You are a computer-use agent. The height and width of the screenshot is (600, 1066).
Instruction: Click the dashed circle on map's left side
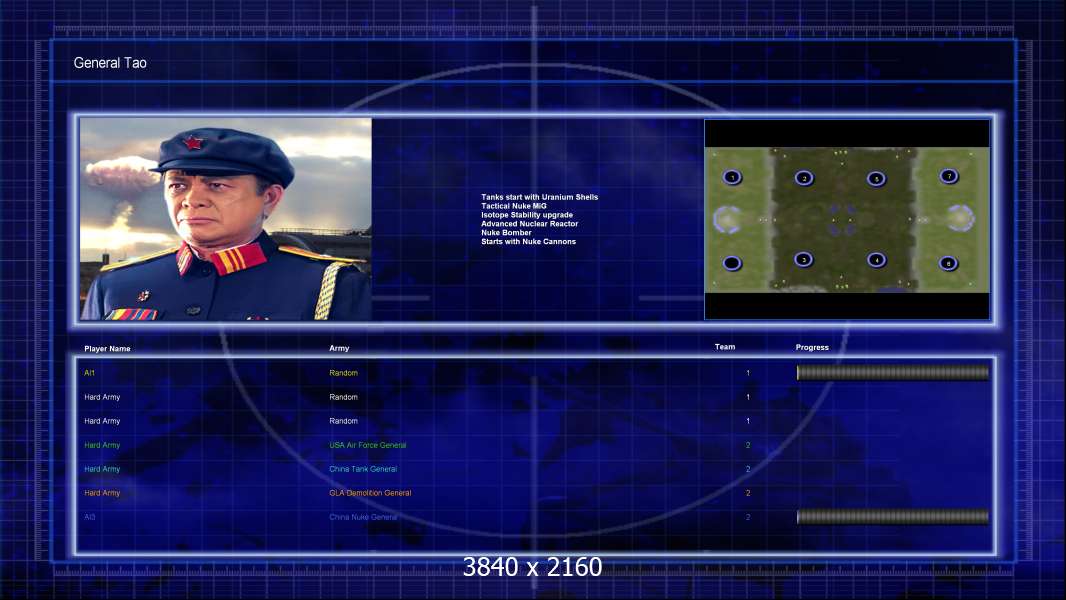click(727, 219)
